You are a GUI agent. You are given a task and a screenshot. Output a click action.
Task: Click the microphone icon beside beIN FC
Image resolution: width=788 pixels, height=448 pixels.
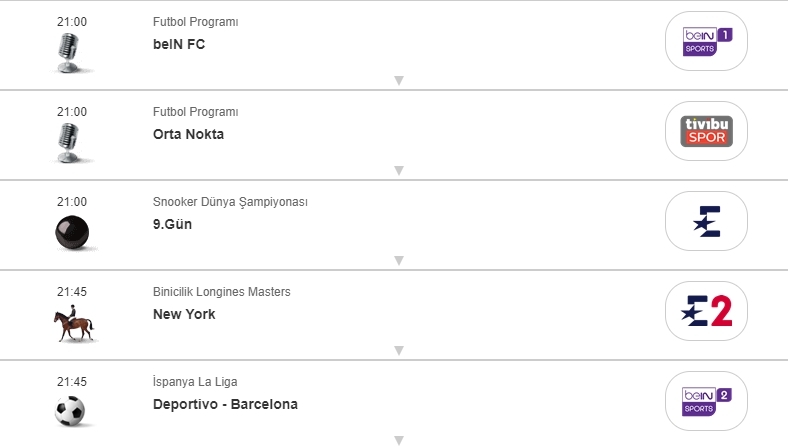[x=69, y=52]
